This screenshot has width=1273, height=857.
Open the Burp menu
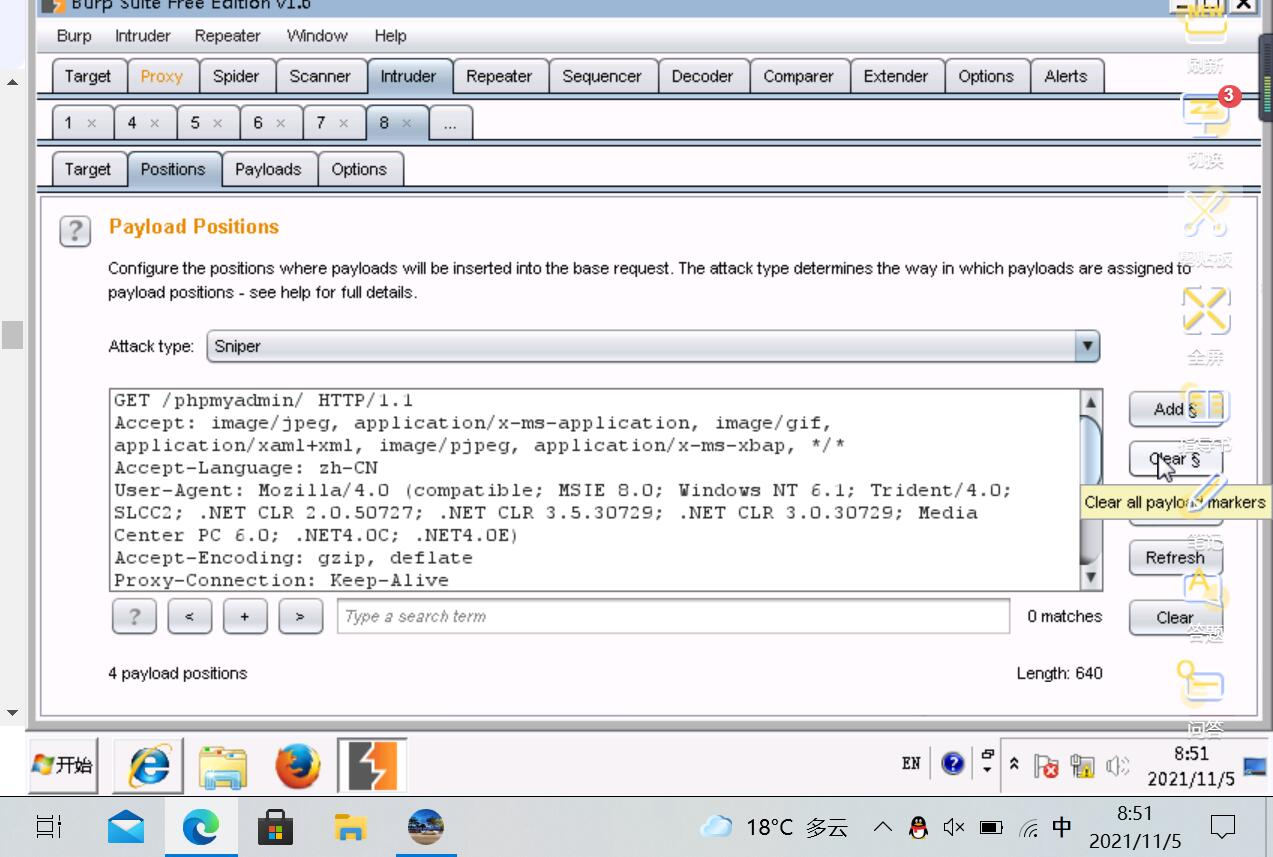pos(74,36)
